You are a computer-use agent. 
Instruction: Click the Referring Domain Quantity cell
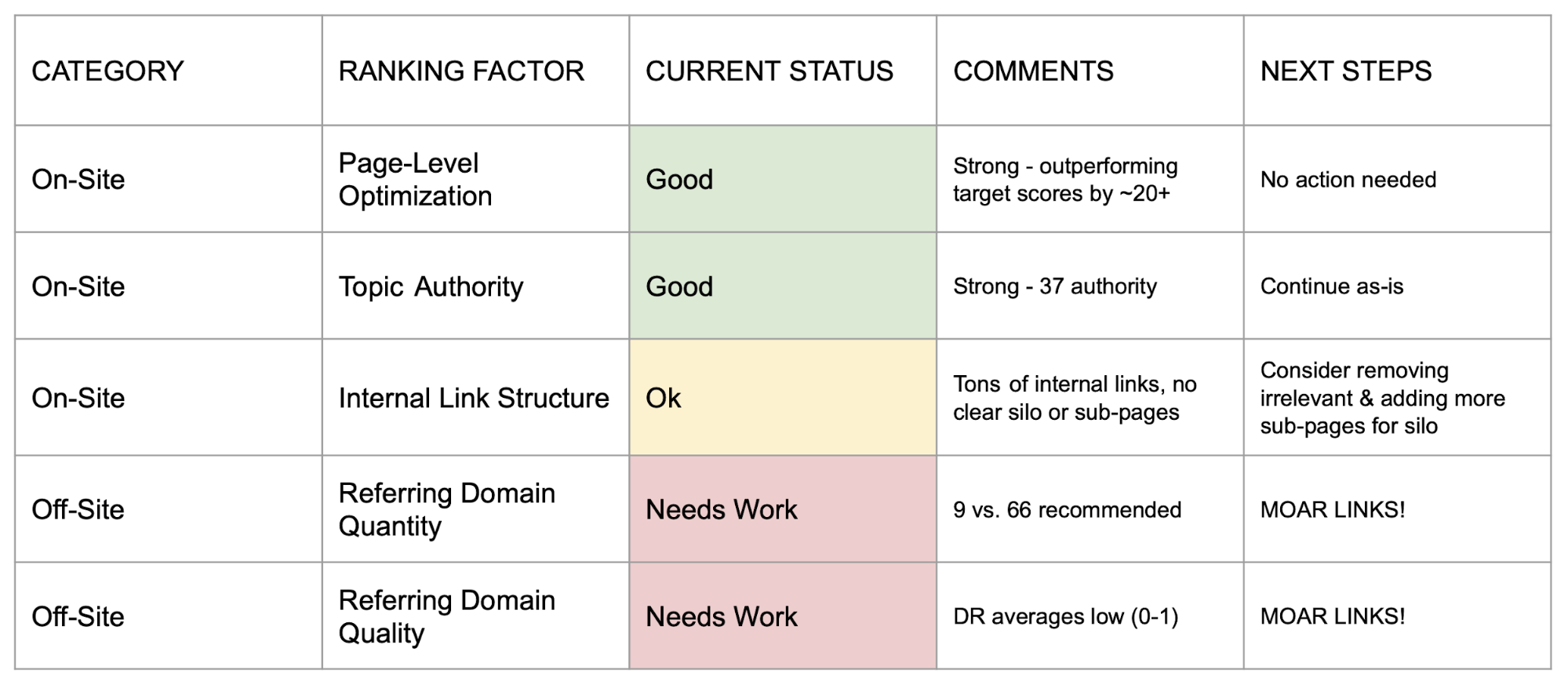click(x=446, y=509)
